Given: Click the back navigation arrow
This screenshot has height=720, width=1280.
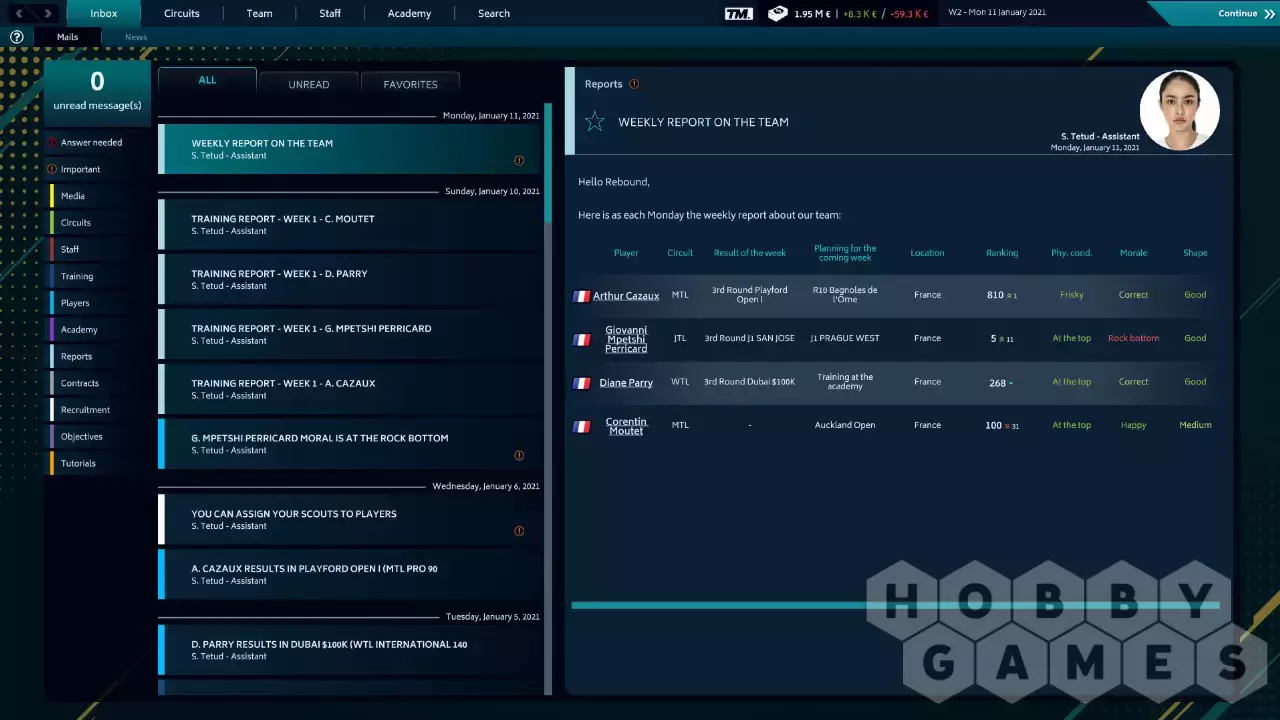Looking at the screenshot, I should [x=19, y=13].
